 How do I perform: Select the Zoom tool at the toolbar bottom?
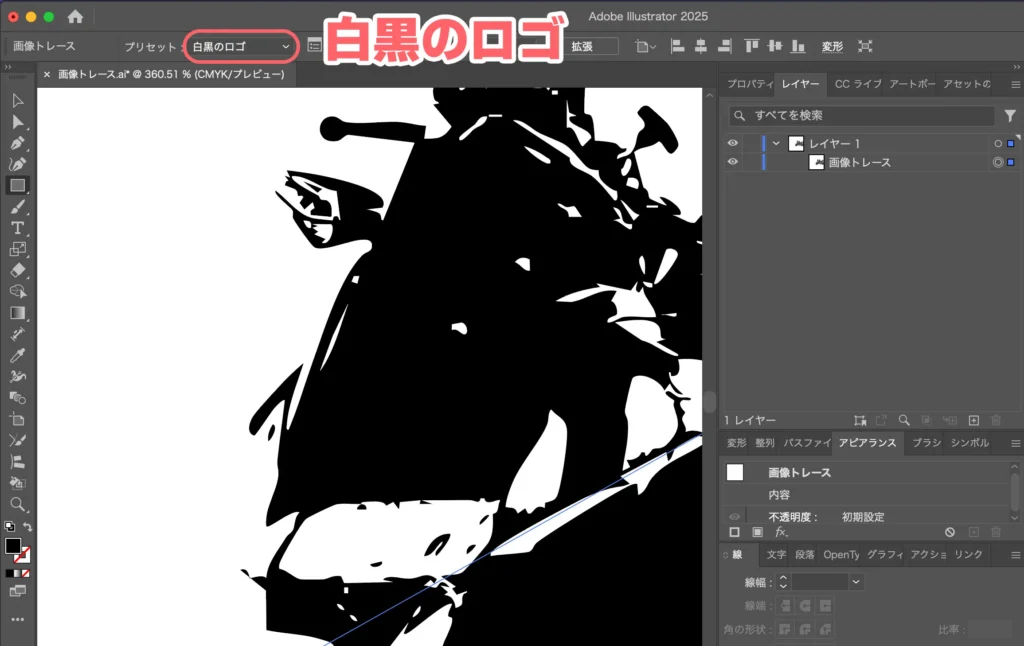17,504
